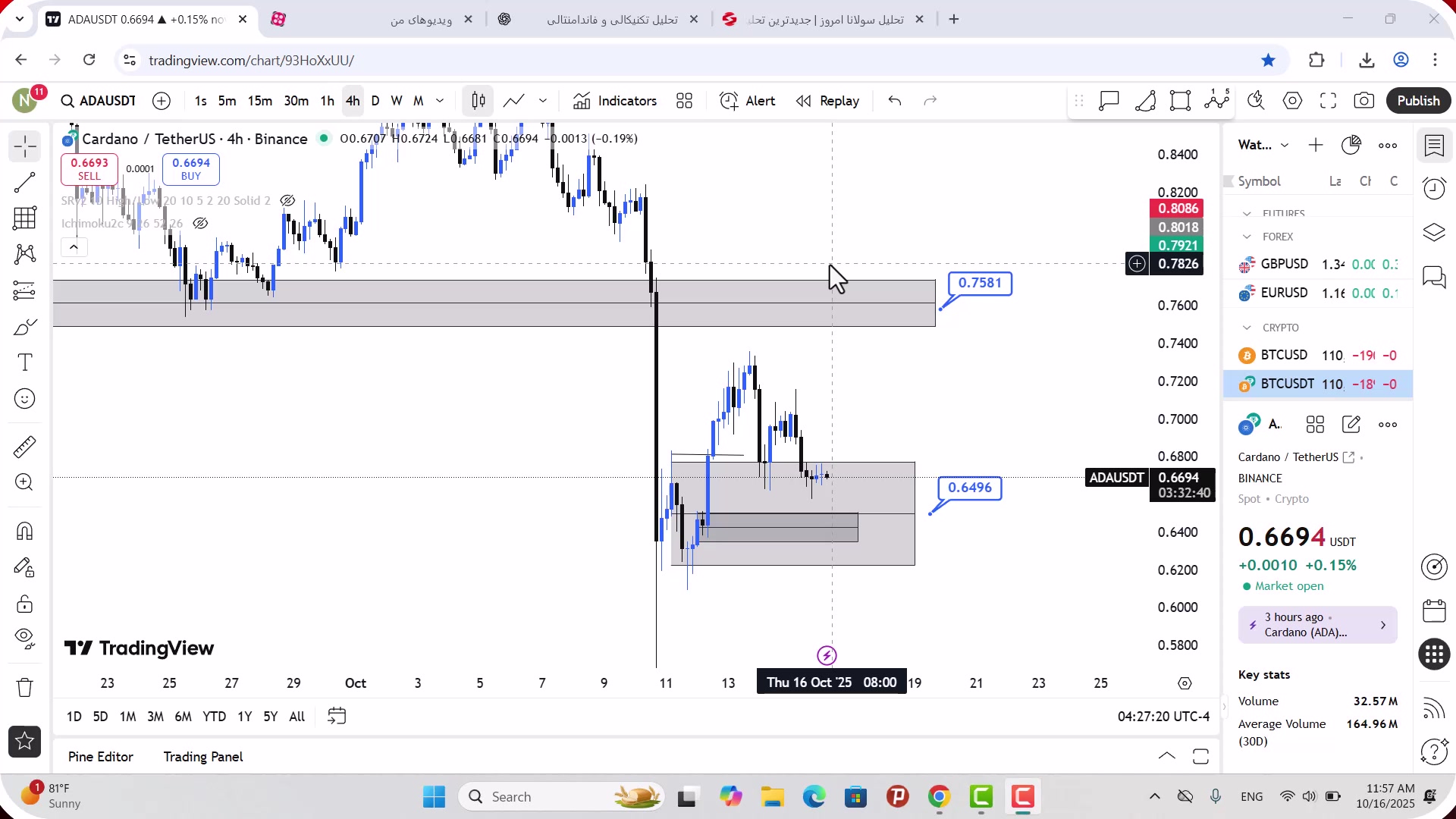Select the YTD date range
1456x819 pixels.
coord(215,717)
